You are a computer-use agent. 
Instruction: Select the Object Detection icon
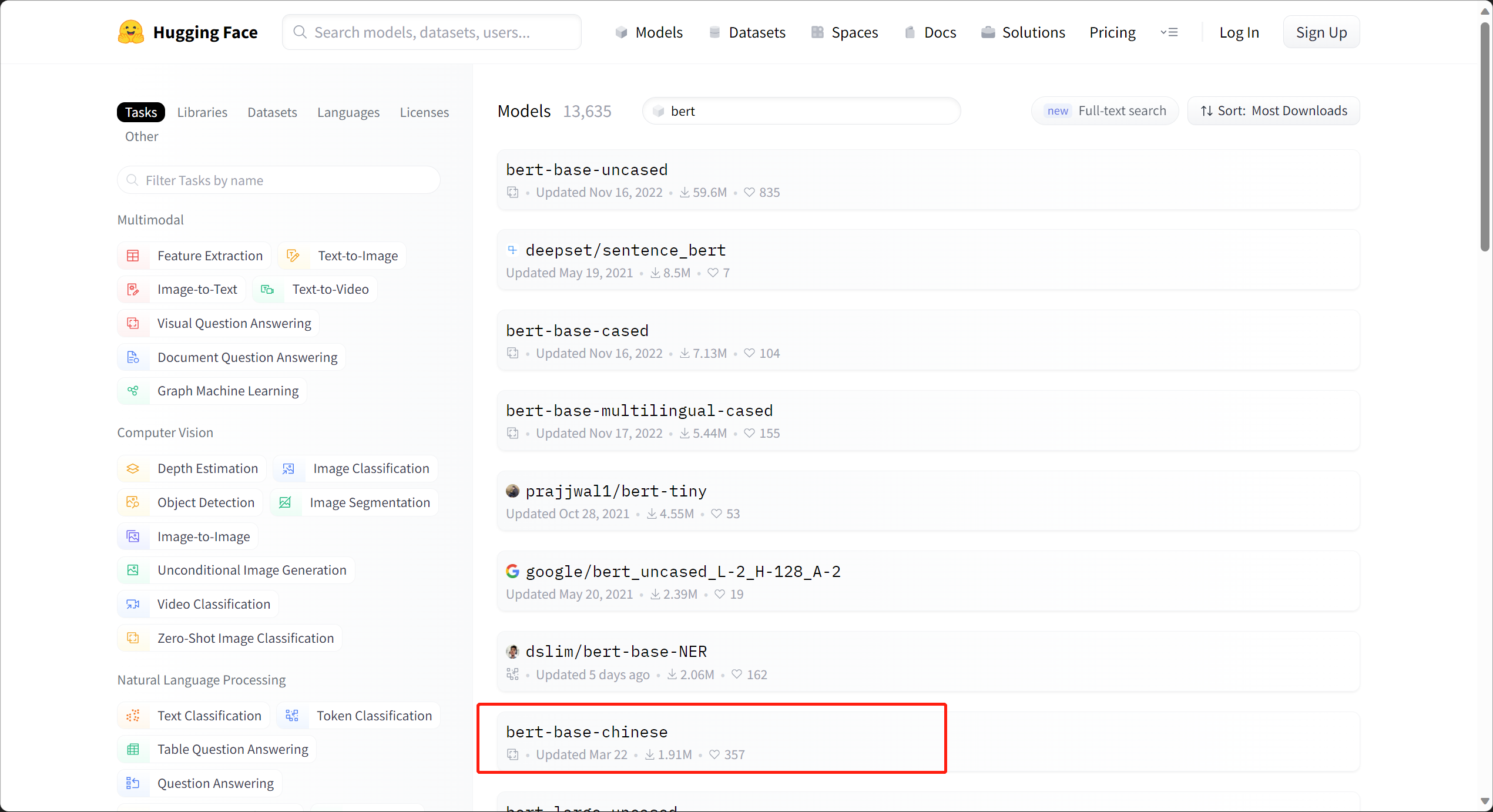pos(133,502)
